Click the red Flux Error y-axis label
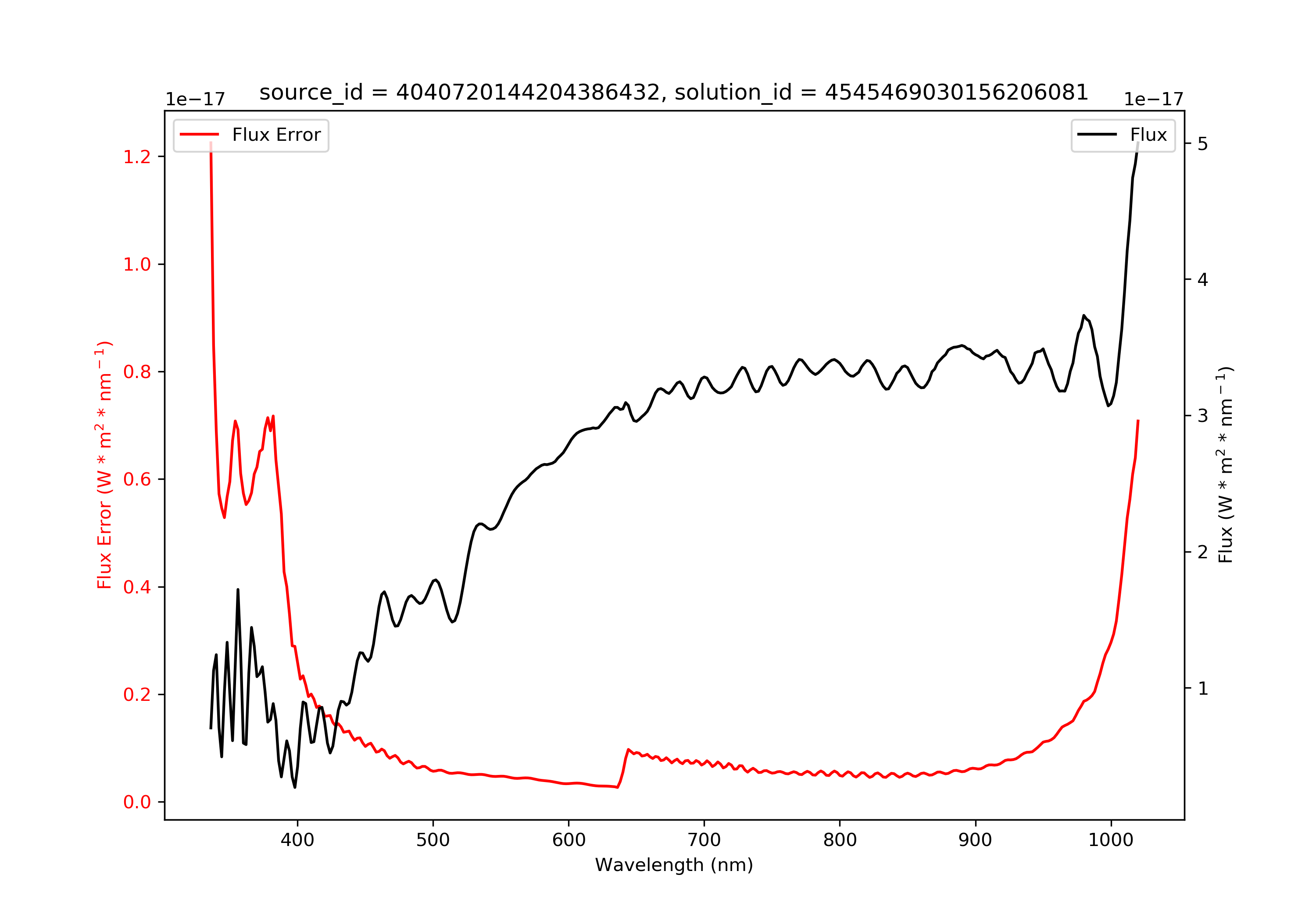 pyautogui.click(x=104, y=465)
